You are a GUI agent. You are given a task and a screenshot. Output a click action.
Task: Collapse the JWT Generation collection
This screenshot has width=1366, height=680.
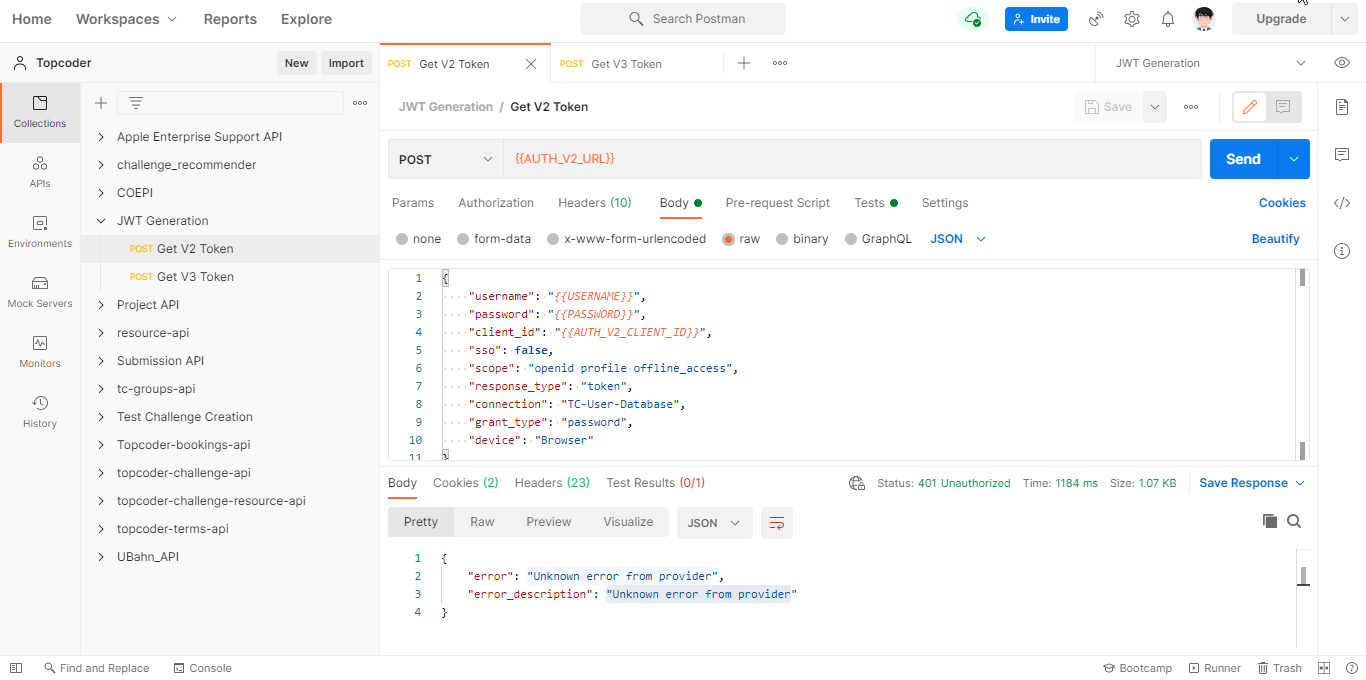point(101,221)
